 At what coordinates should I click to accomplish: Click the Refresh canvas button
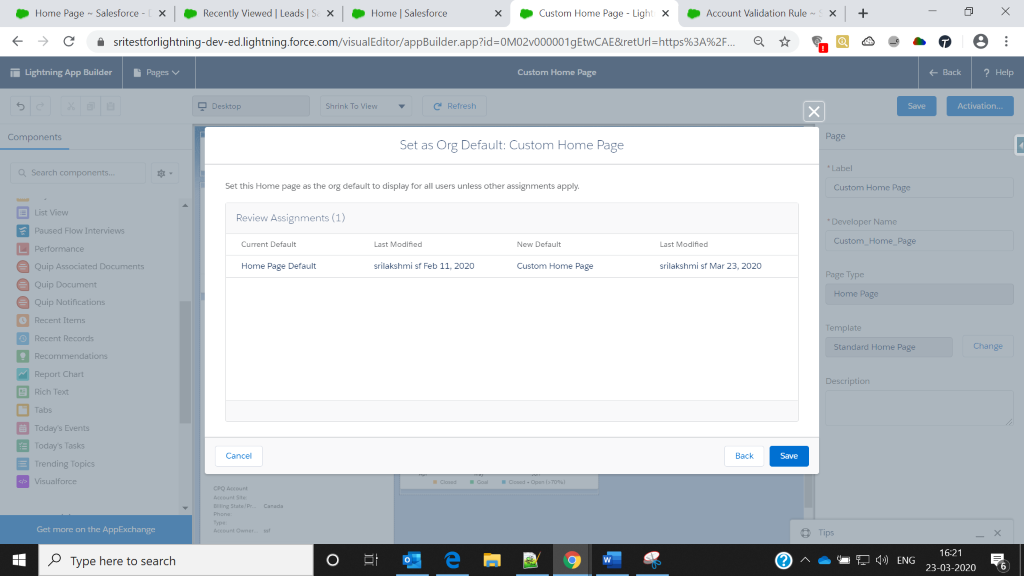click(454, 106)
